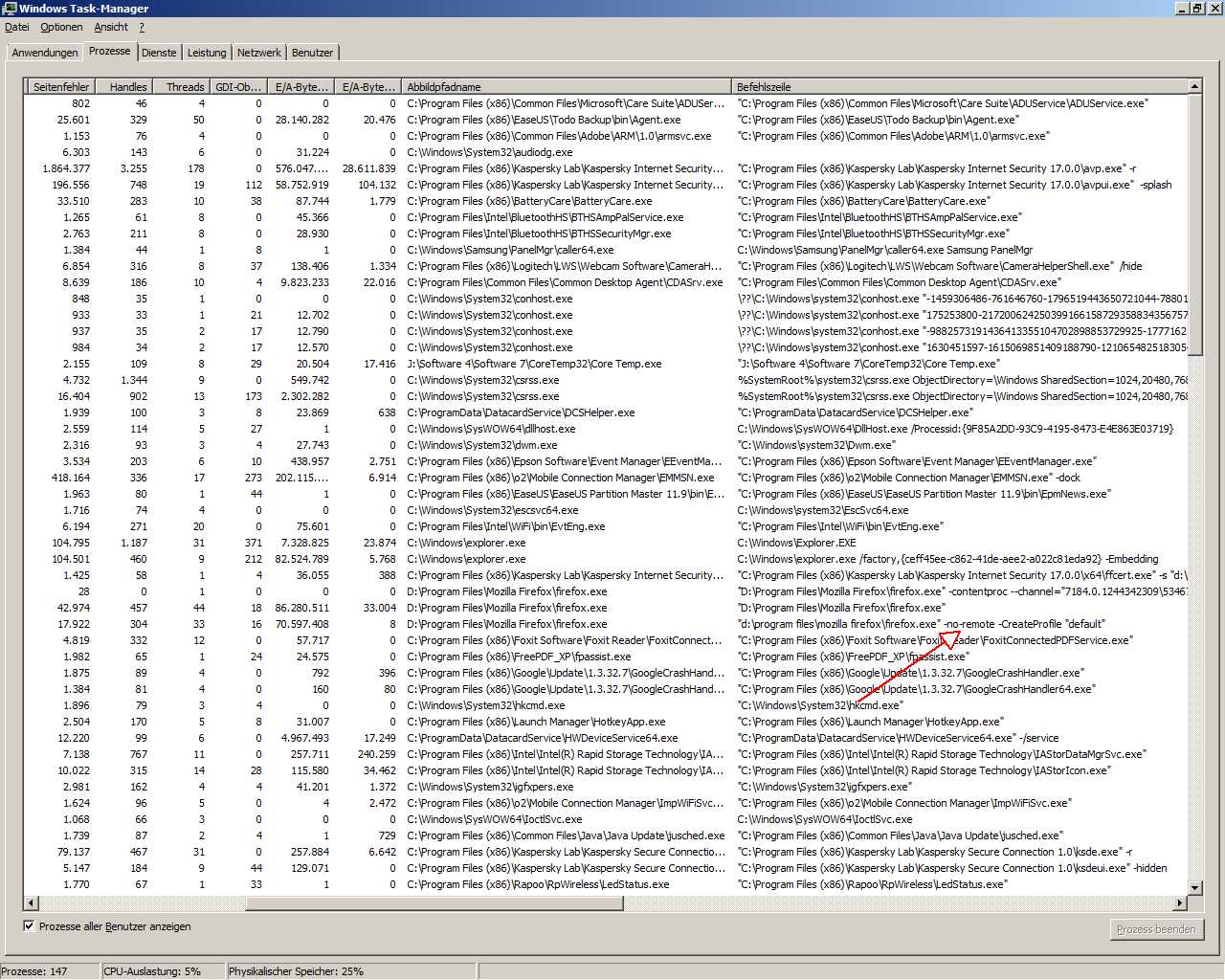Image resolution: width=1225 pixels, height=980 pixels.
Task: Open the Optionen menu
Action: [61, 27]
